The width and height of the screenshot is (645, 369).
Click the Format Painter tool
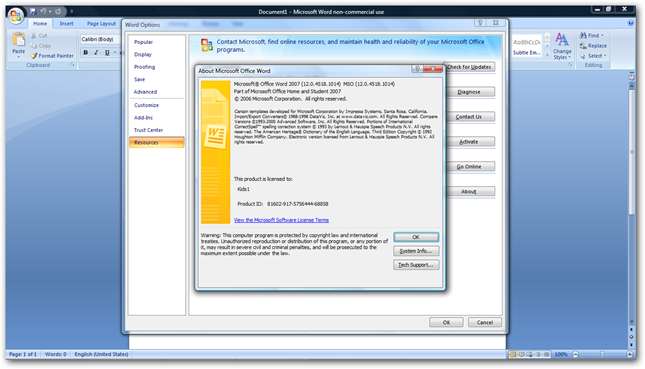(52, 56)
